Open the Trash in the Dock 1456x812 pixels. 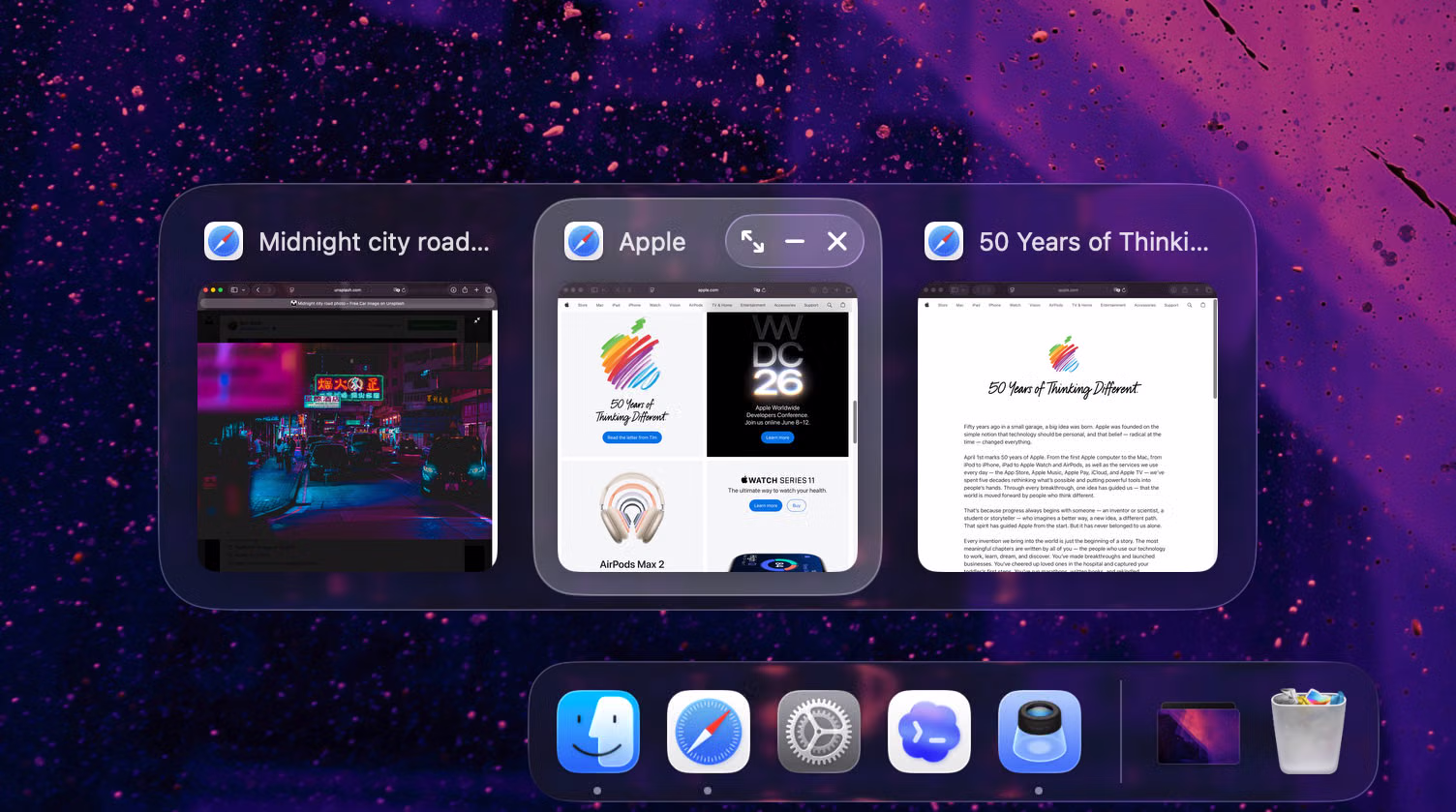1309,732
